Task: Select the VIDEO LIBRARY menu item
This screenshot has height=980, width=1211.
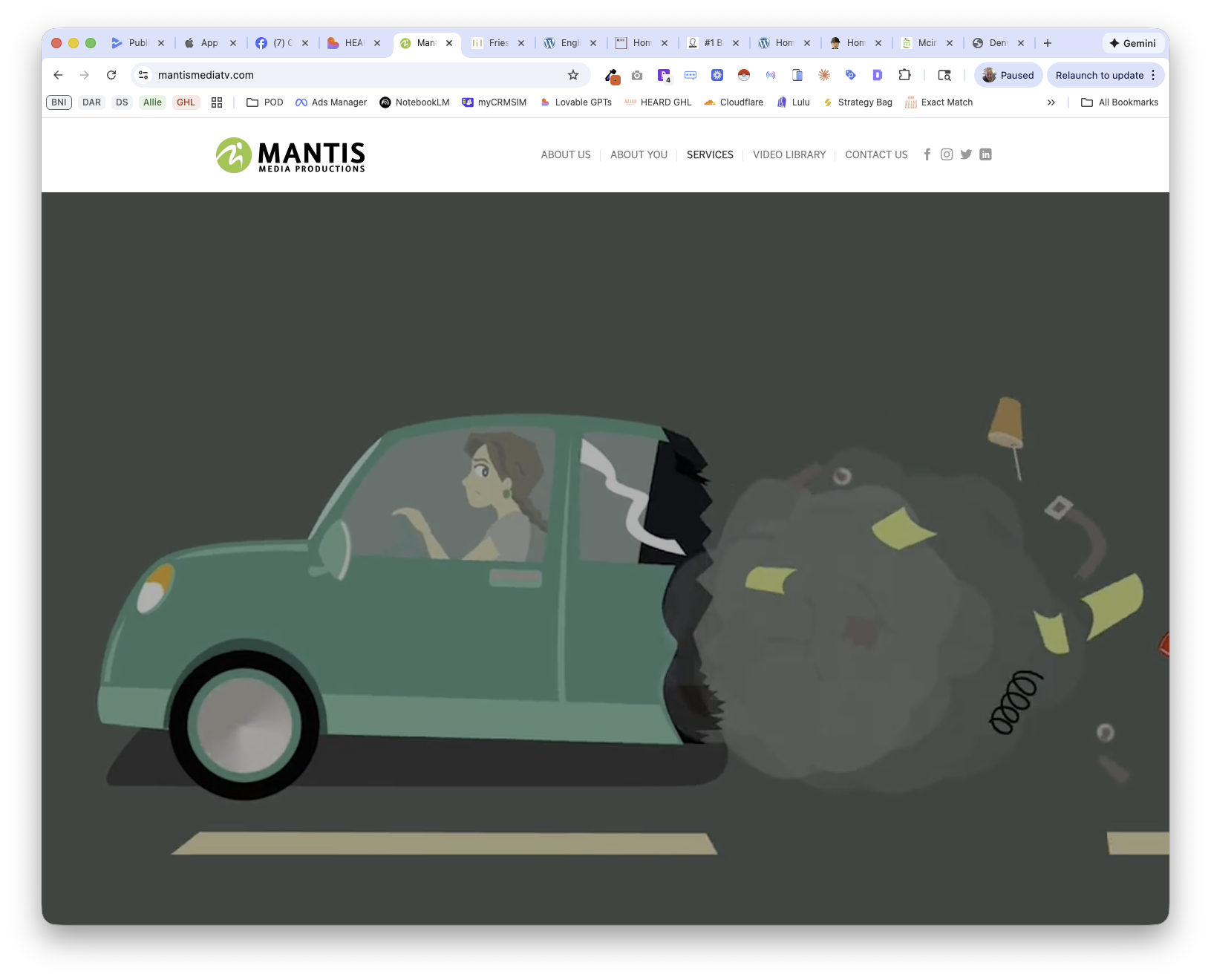Action: click(x=789, y=154)
